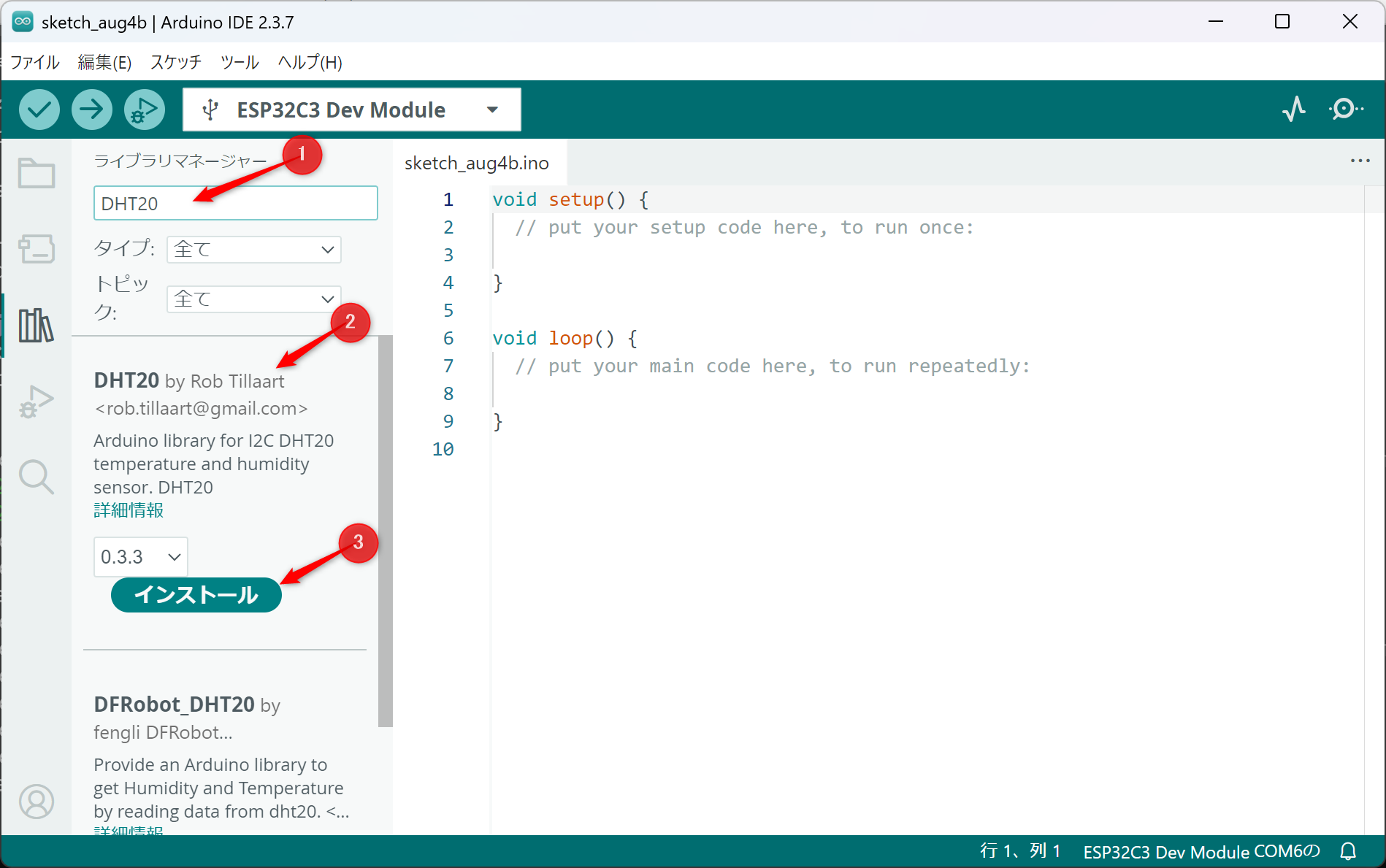
Task: Open the 0.3.3 version dropdown
Action: click(141, 557)
